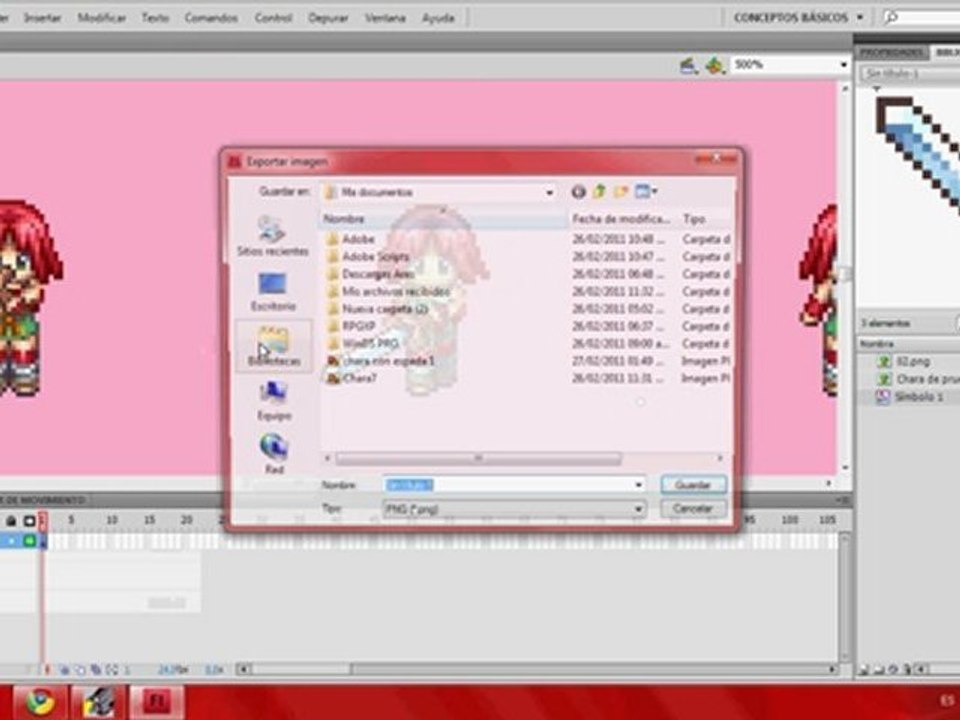This screenshot has width=960, height=720.
Task: Click the Cancelar button
Action: coord(693,509)
